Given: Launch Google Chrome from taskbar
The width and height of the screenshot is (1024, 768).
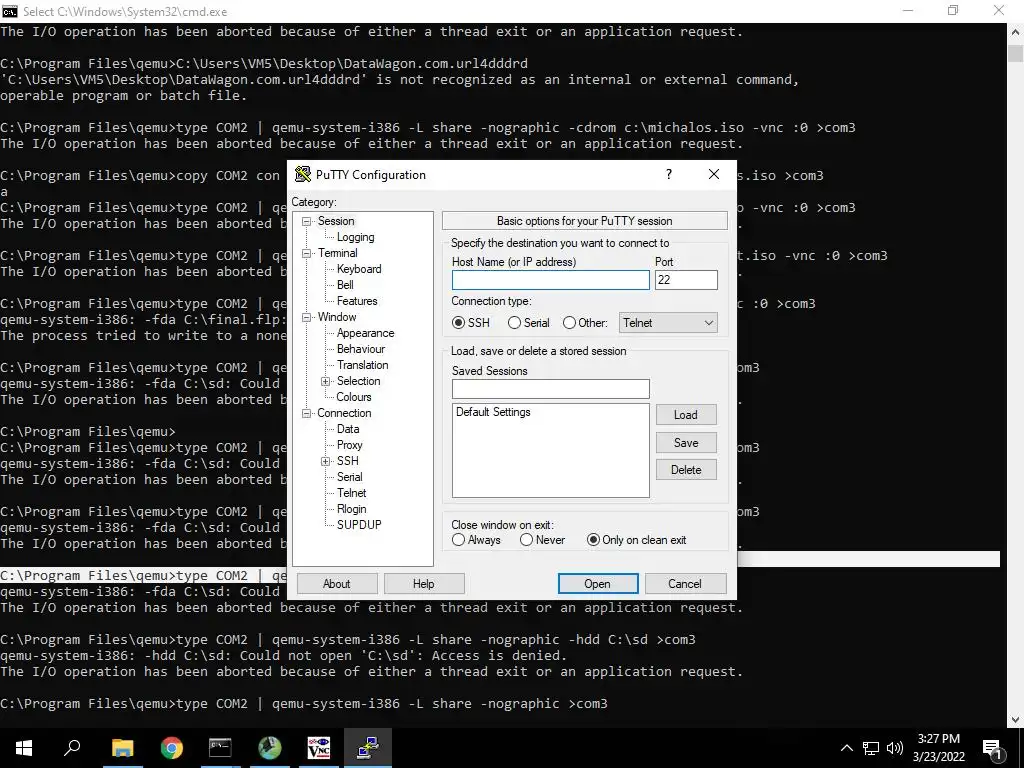Looking at the screenshot, I should [172, 748].
